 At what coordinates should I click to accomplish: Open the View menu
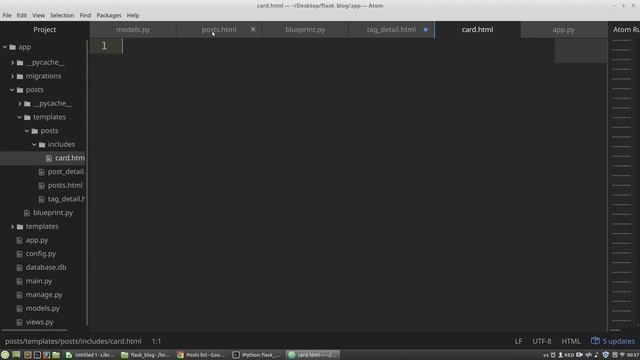tap(38, 15)
